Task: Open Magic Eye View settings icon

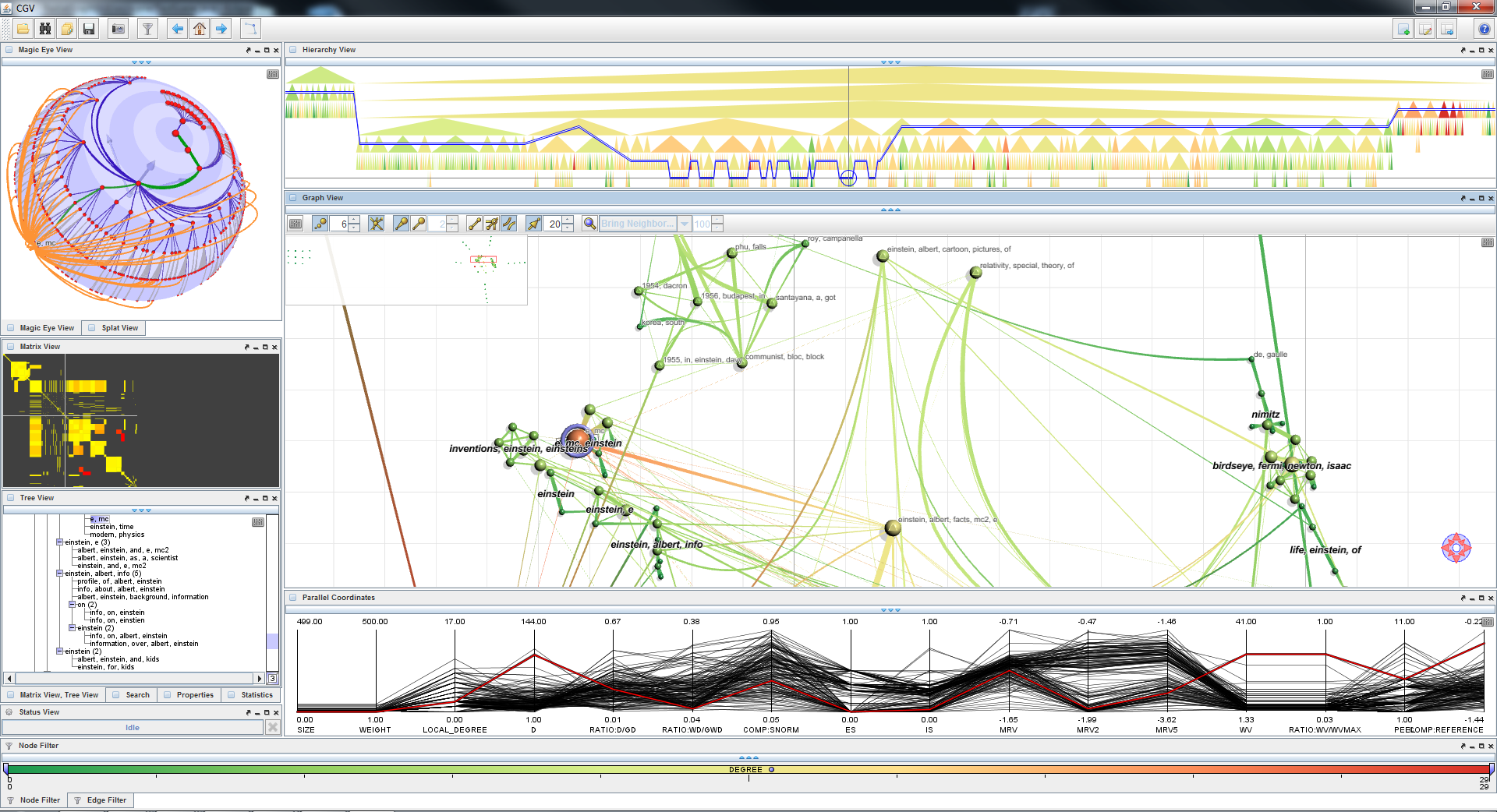Action: (x=273, y=74)
